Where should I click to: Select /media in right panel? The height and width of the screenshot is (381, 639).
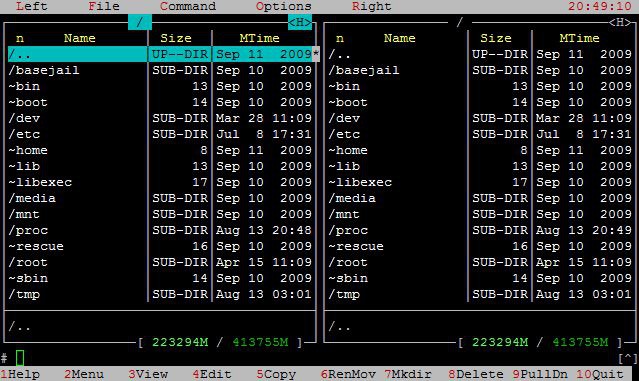coord(480,198)
